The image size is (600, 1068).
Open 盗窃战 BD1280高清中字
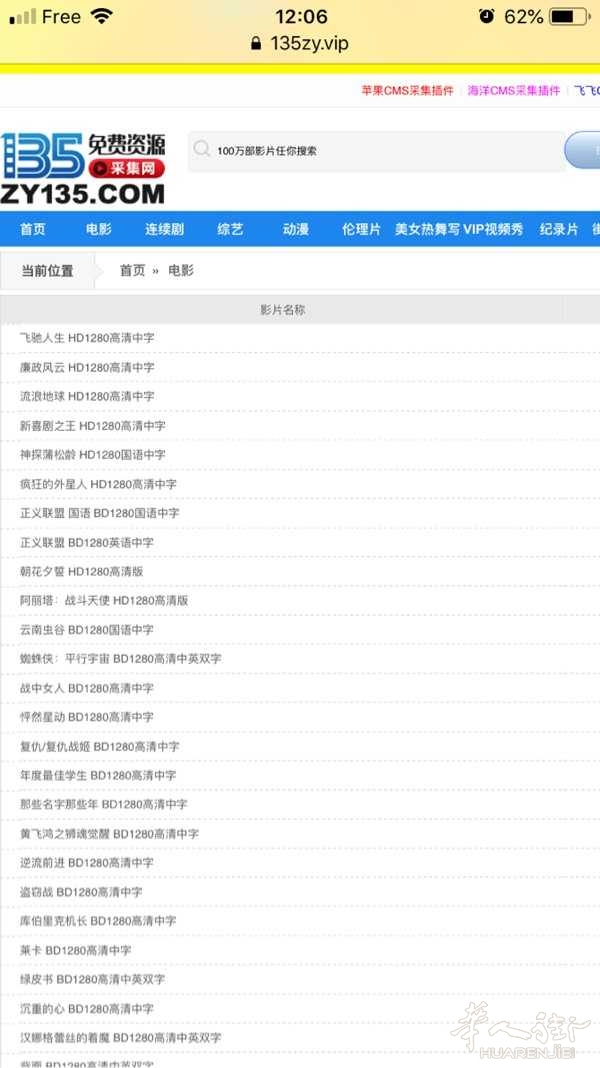point(81,892)
